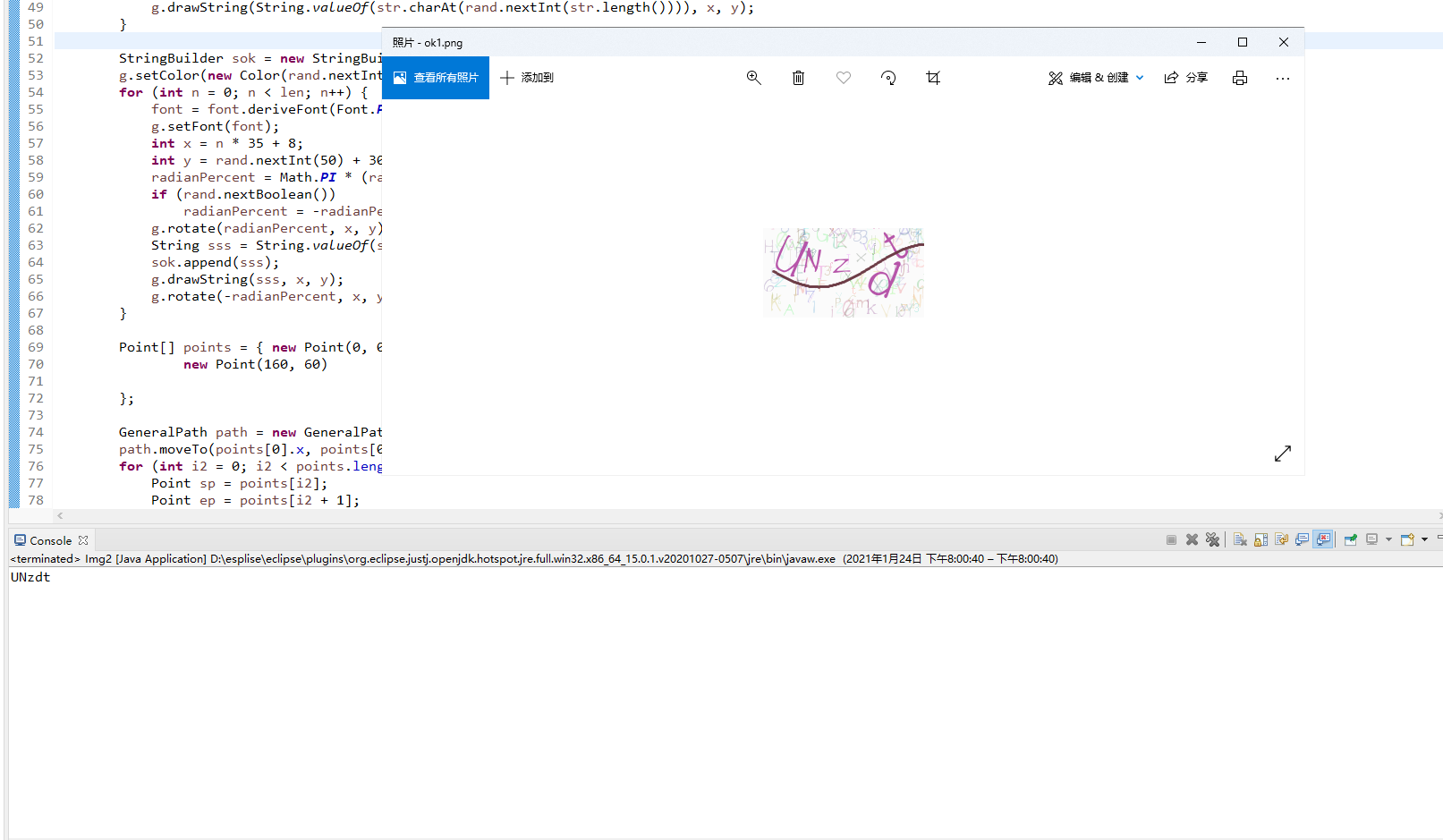The width and height of the screenshot is (1443, 840).
Task: Click the Terminate button in the Console toolbar
Action: (x=1171, y=539)
